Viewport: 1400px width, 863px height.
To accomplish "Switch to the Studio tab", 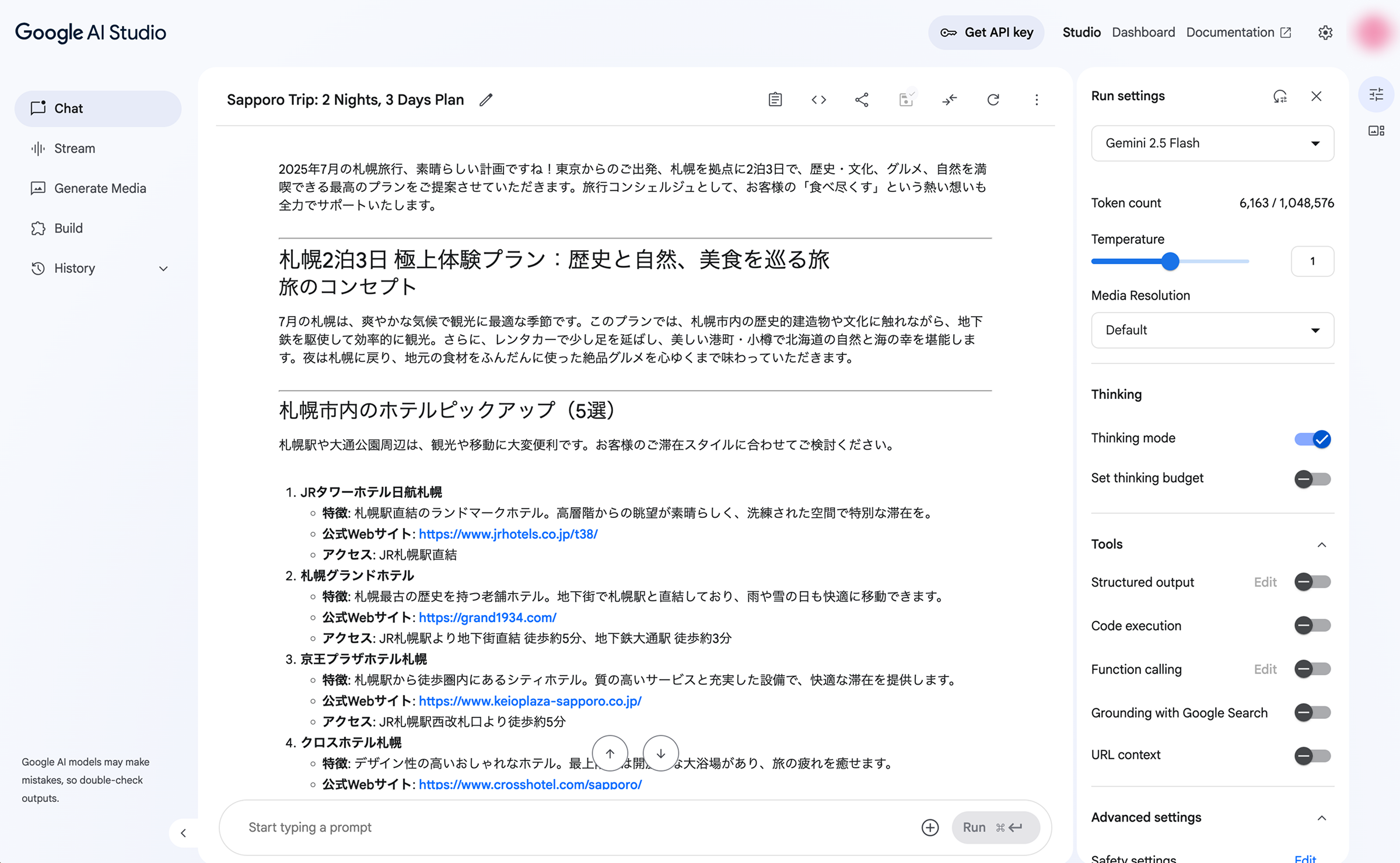I will [1081, 33].
